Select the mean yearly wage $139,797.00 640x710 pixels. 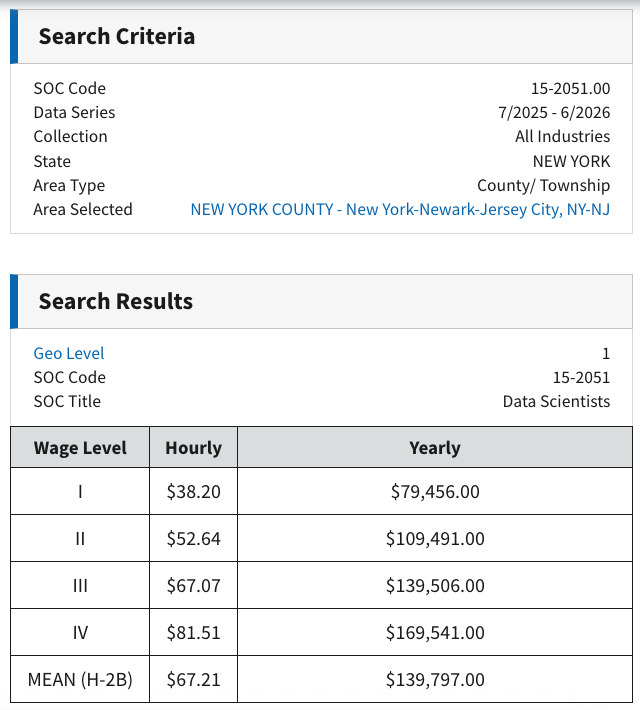[435, 680]
